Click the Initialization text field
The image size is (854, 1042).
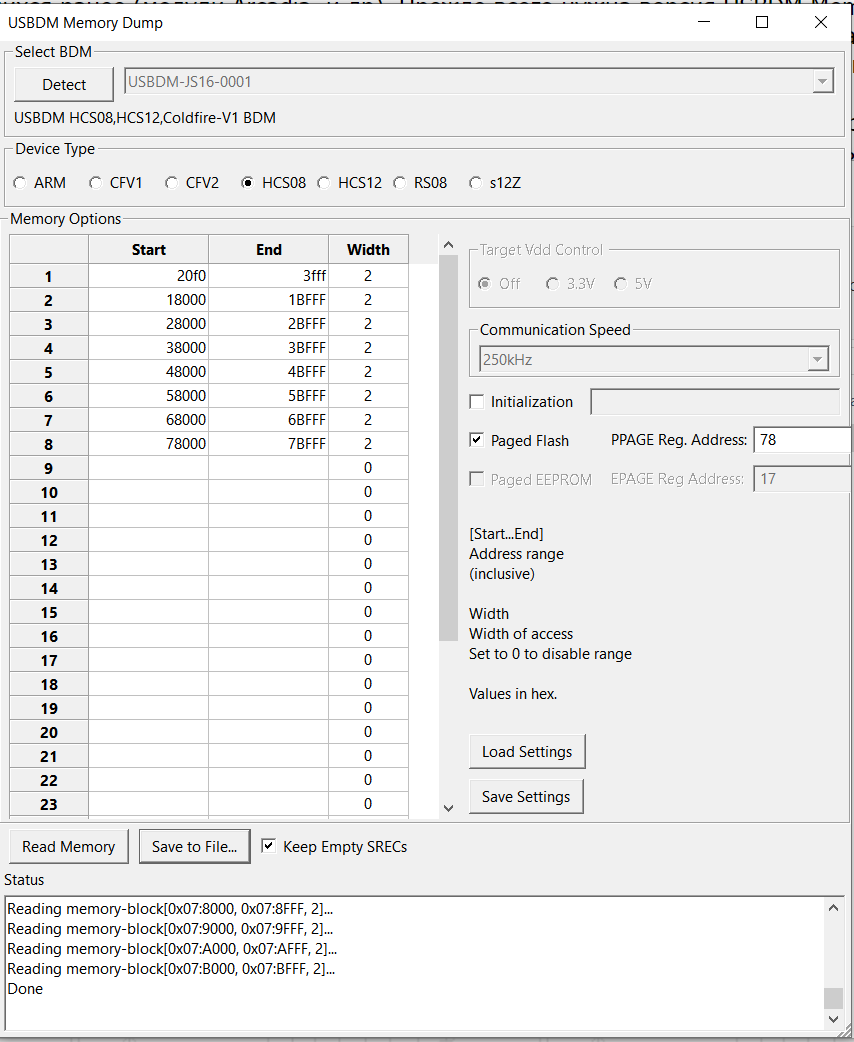[x=715, y=402]
